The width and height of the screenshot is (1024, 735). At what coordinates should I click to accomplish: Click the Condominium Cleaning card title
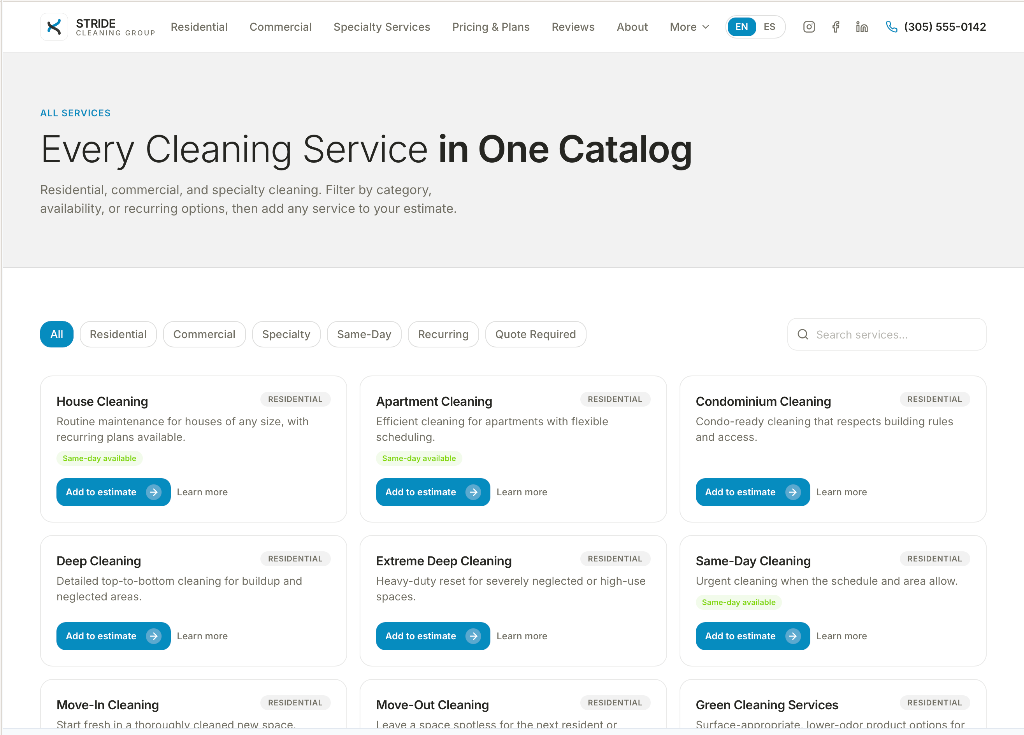(x=763, y=401)
